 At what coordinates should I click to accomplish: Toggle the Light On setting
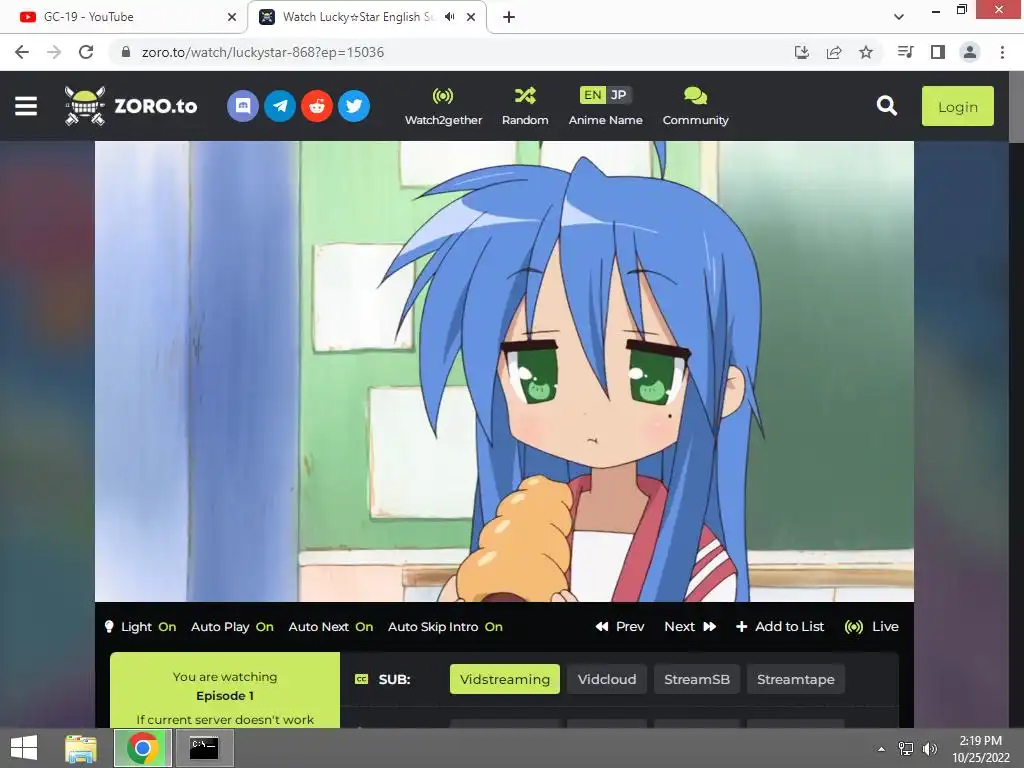(140, 627)
